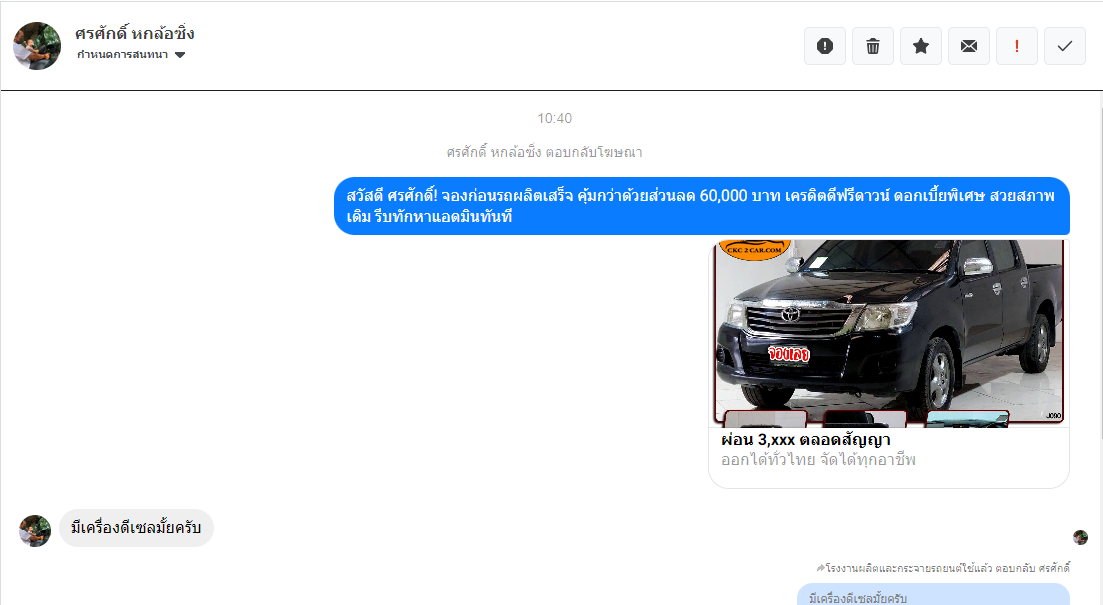
Task: Delete conversation using the trash icon
Action: click(x=873, y=46)
